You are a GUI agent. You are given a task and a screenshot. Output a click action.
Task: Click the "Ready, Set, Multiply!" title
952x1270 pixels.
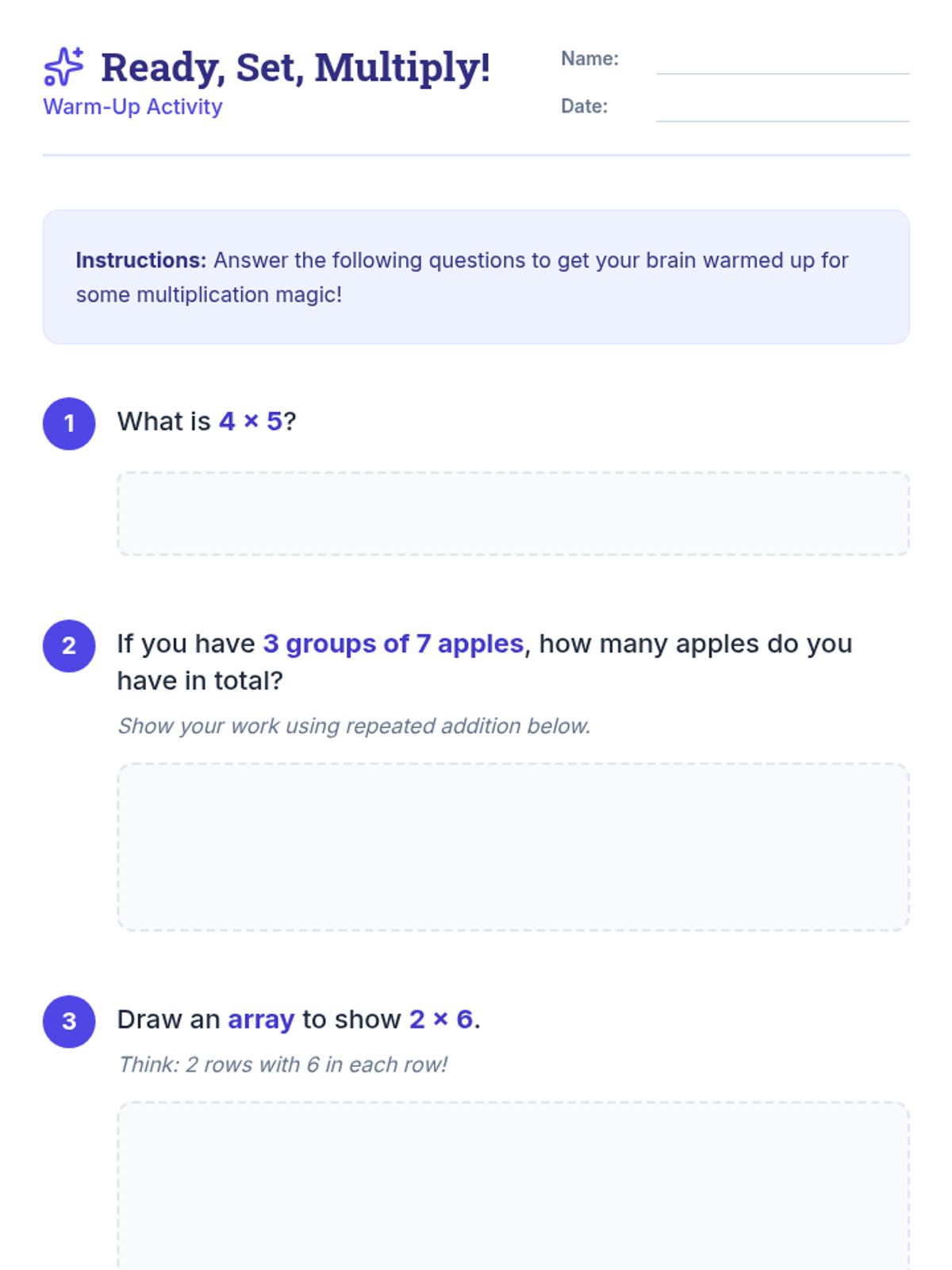tap(295, 67)
